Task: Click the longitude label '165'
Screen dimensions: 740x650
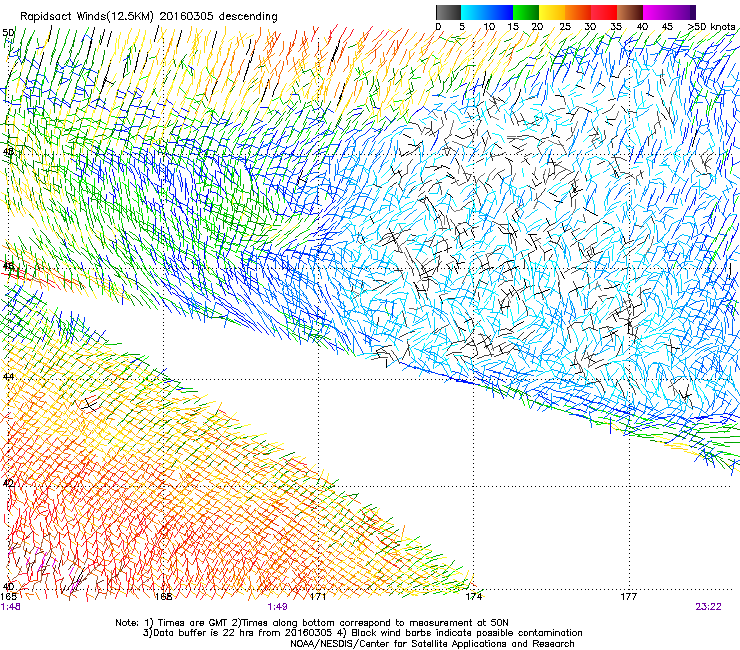Action: [x=9, y=597]
